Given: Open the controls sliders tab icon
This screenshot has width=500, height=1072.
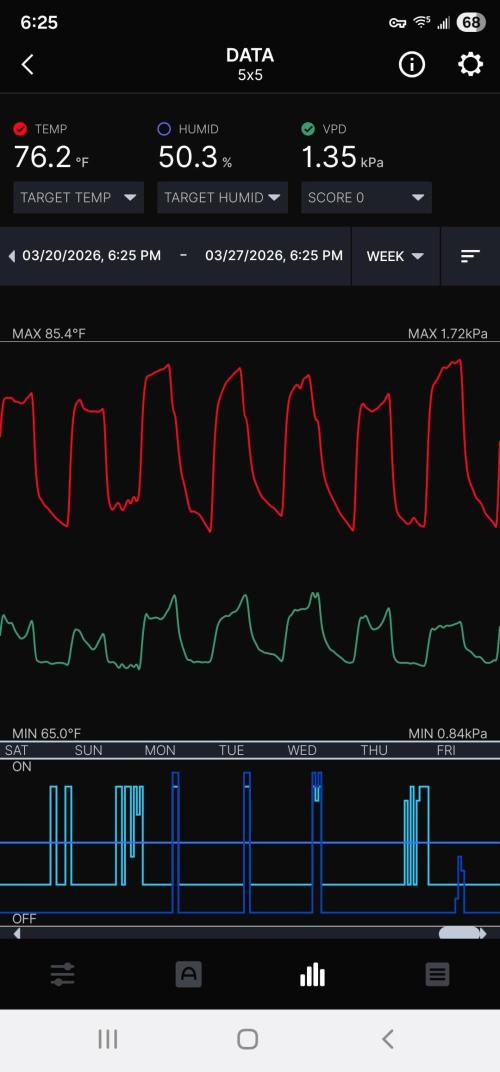Looking at the screenshot, I should (x=63, y=974).
